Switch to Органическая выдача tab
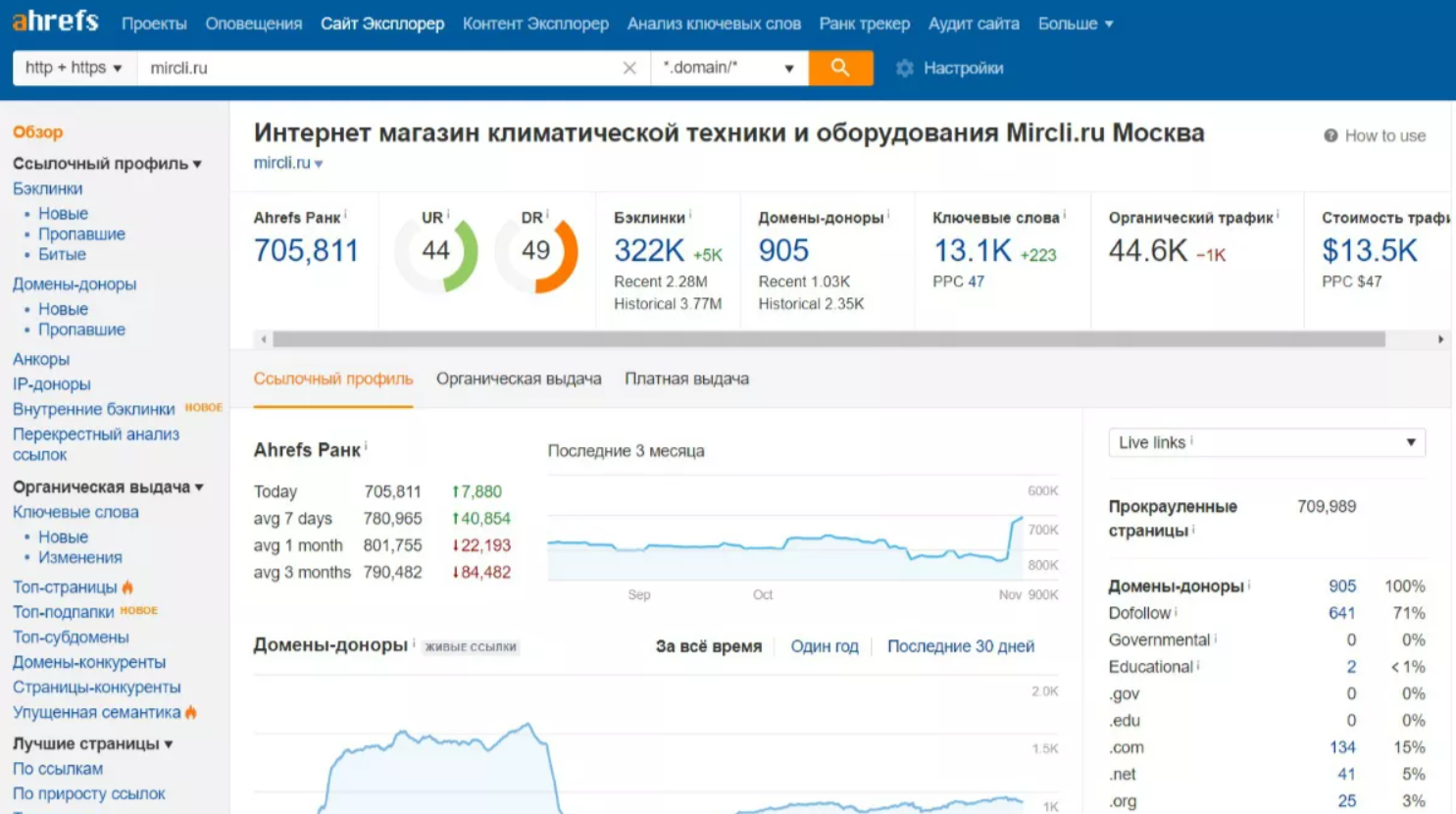This screenshot has height=814, width=1456. [519, 379]
